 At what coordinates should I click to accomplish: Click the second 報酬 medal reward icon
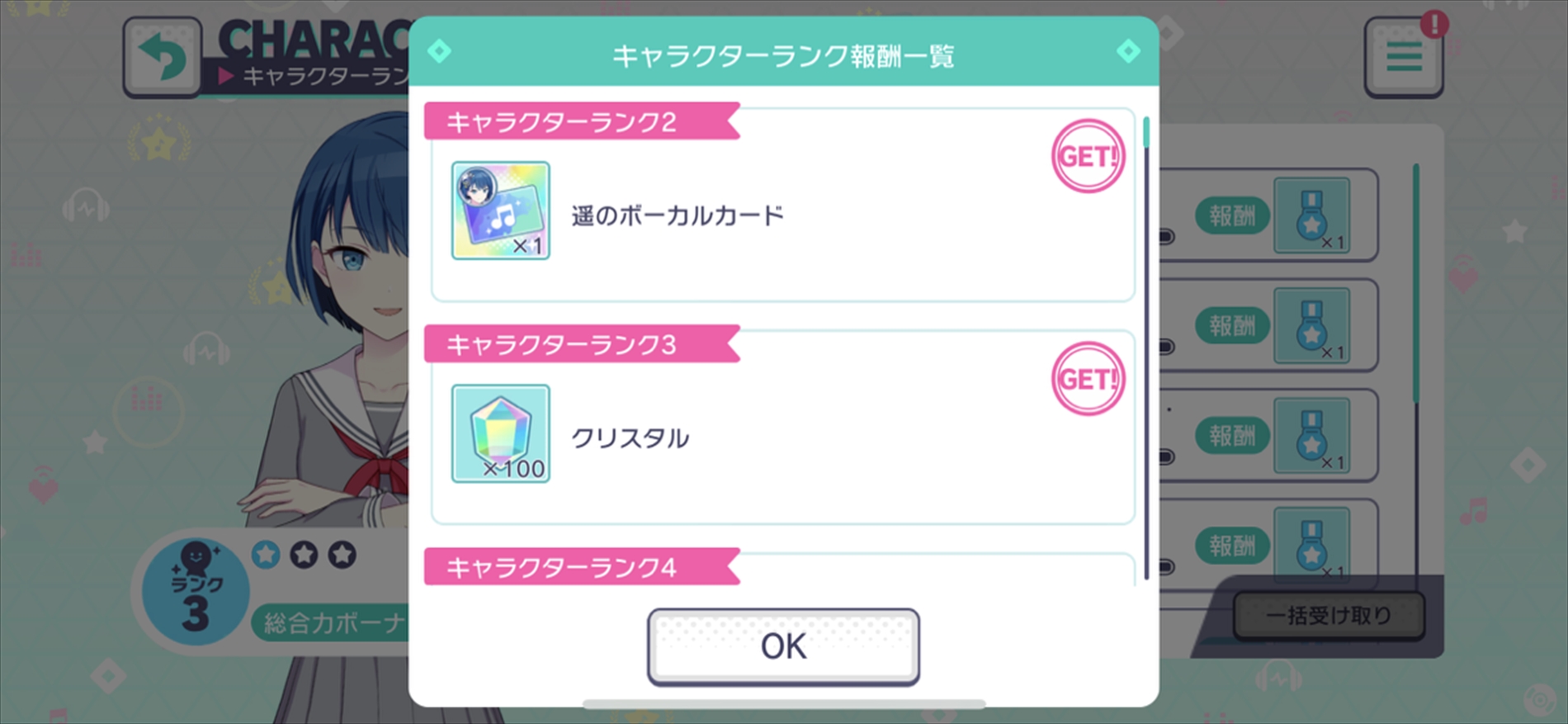[x=1311, y=325]
